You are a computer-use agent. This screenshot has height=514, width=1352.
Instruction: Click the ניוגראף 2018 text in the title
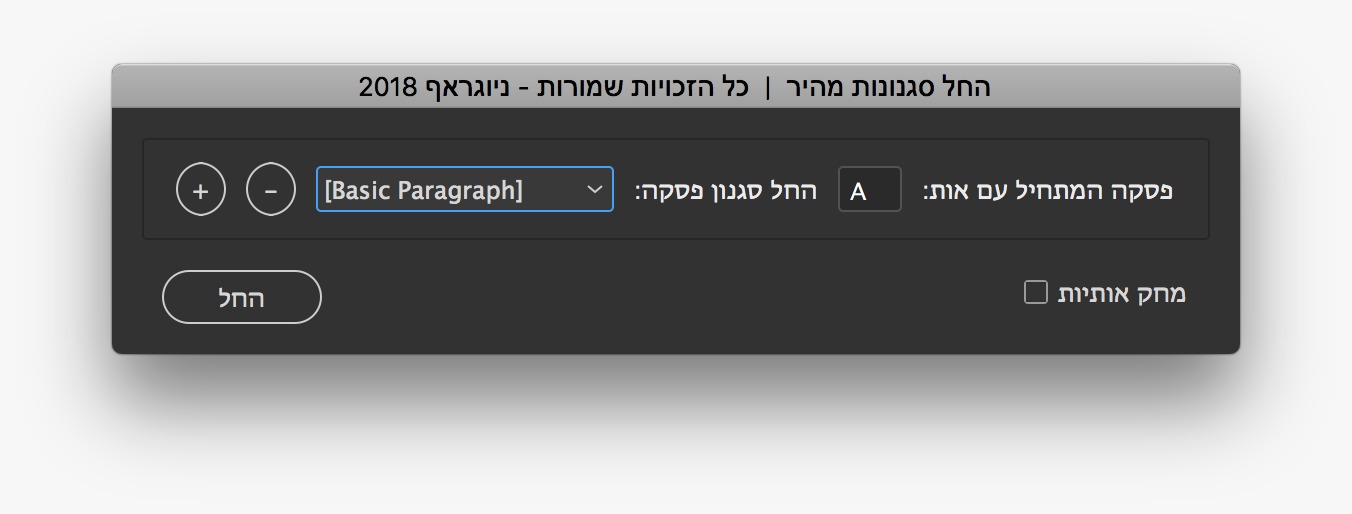pos(432,87)
